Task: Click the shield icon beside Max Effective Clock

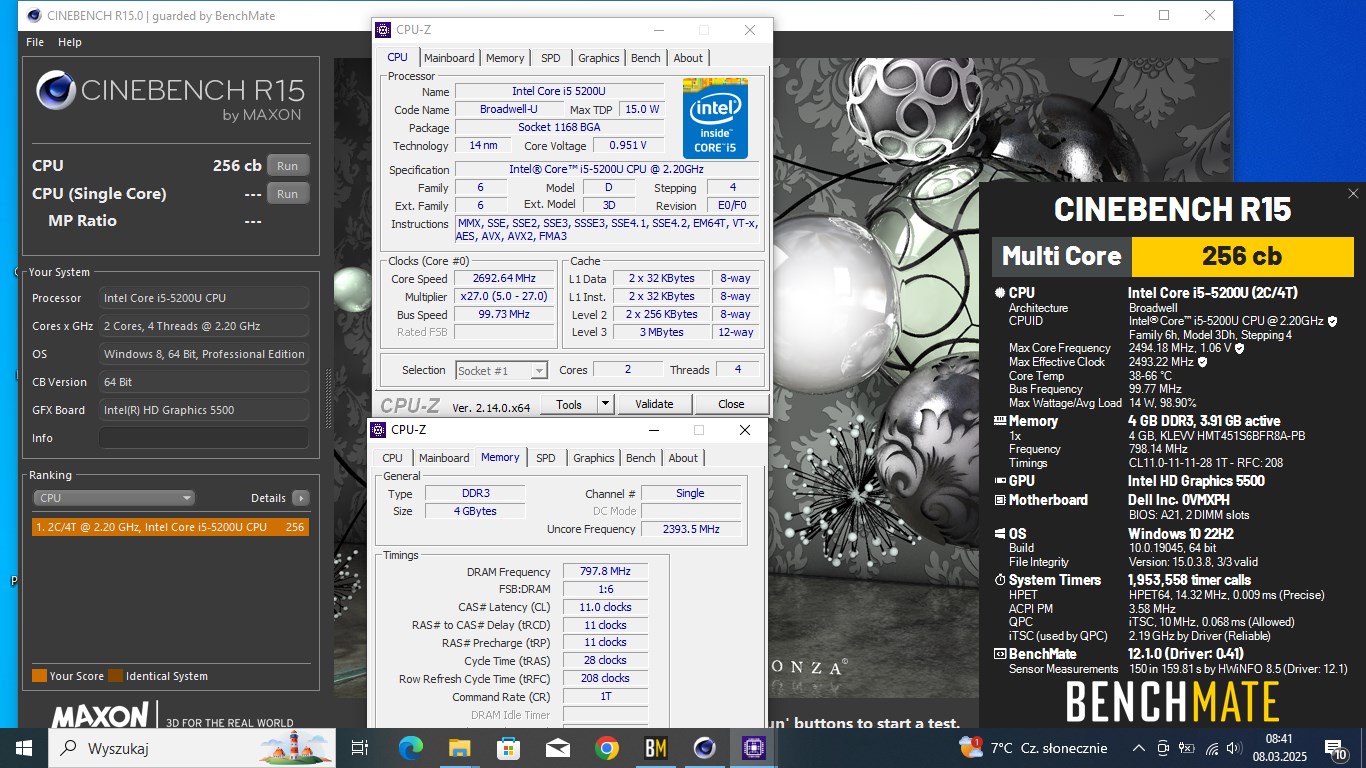Action: [1203, 362]
